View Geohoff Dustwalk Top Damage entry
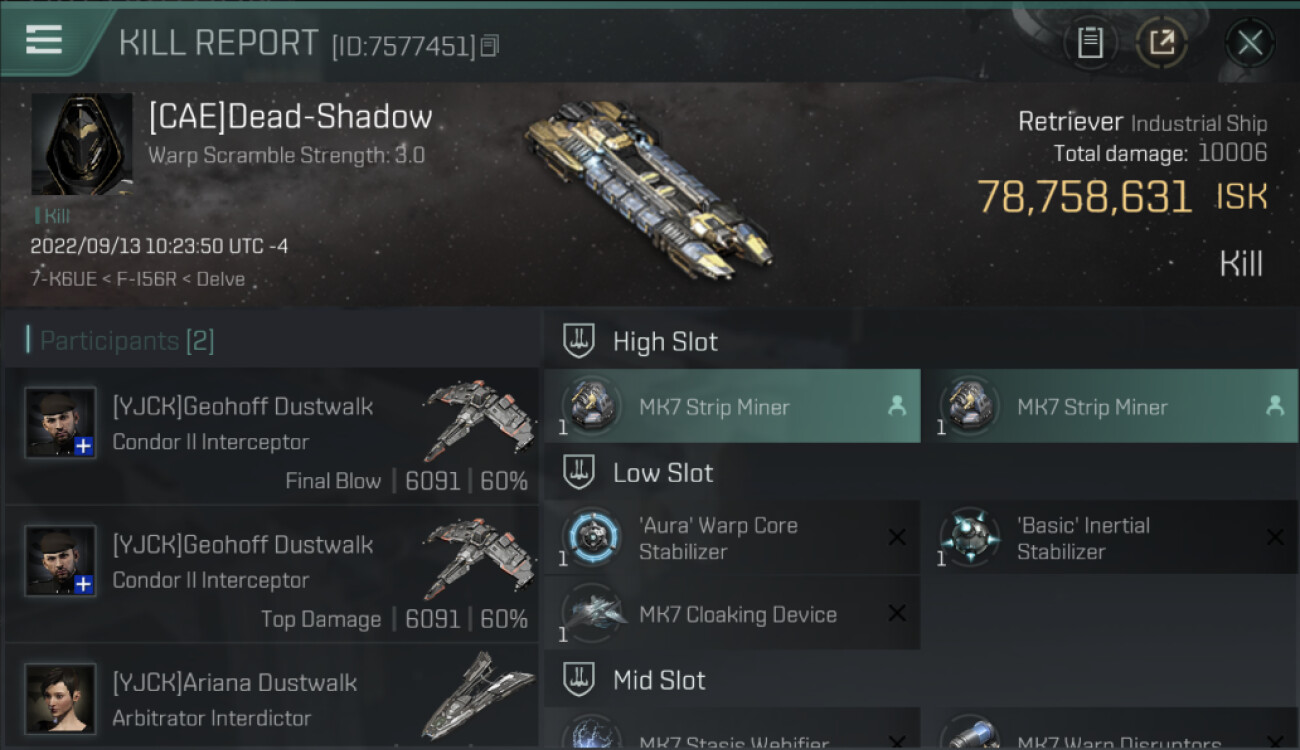 pyautogui.click(x=271, y=574)
